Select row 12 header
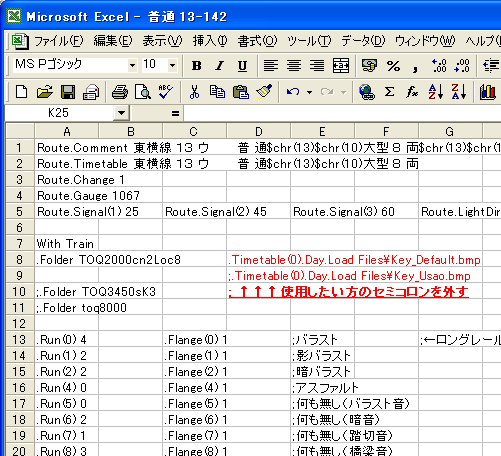The image size is (501, 456). [x=20, y=323]
